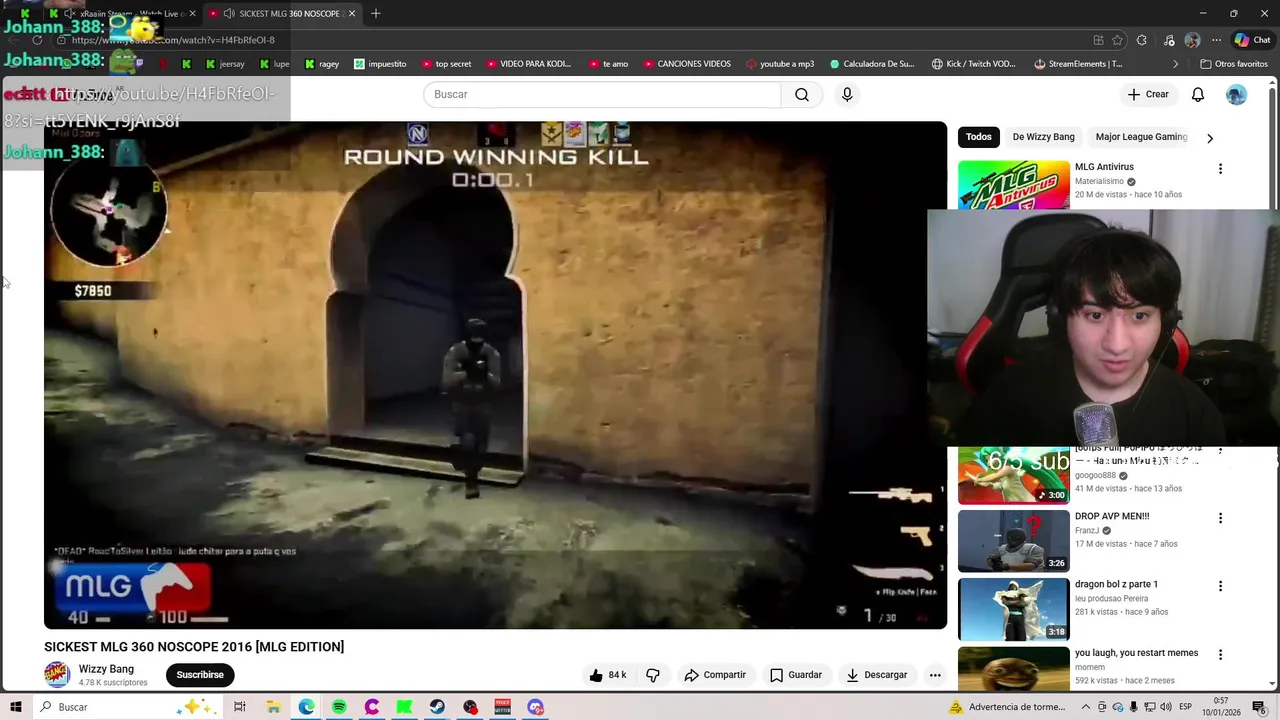
Task: Click Compartir to share the video
Action: coord(715,675)
